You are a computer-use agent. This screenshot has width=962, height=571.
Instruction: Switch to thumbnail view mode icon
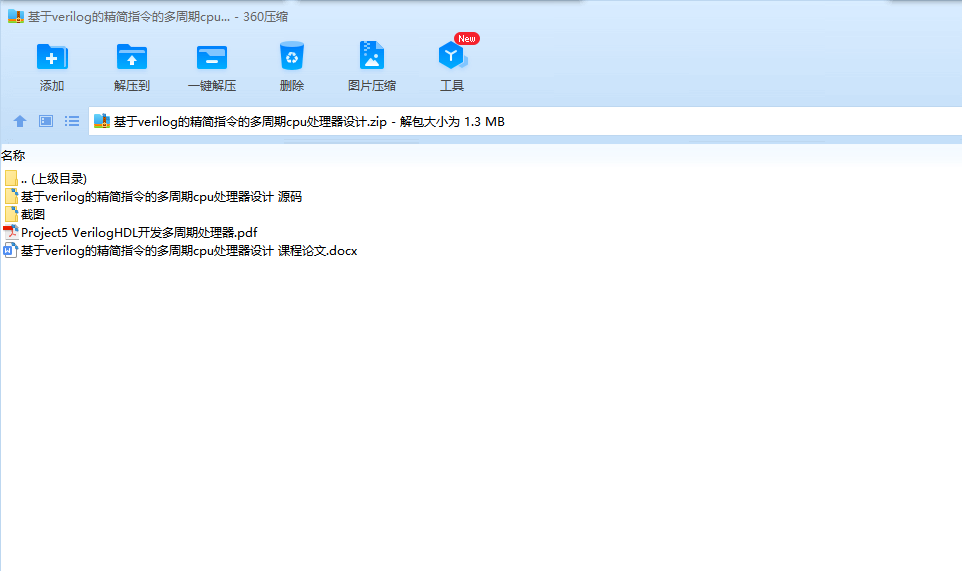point(46,121)
